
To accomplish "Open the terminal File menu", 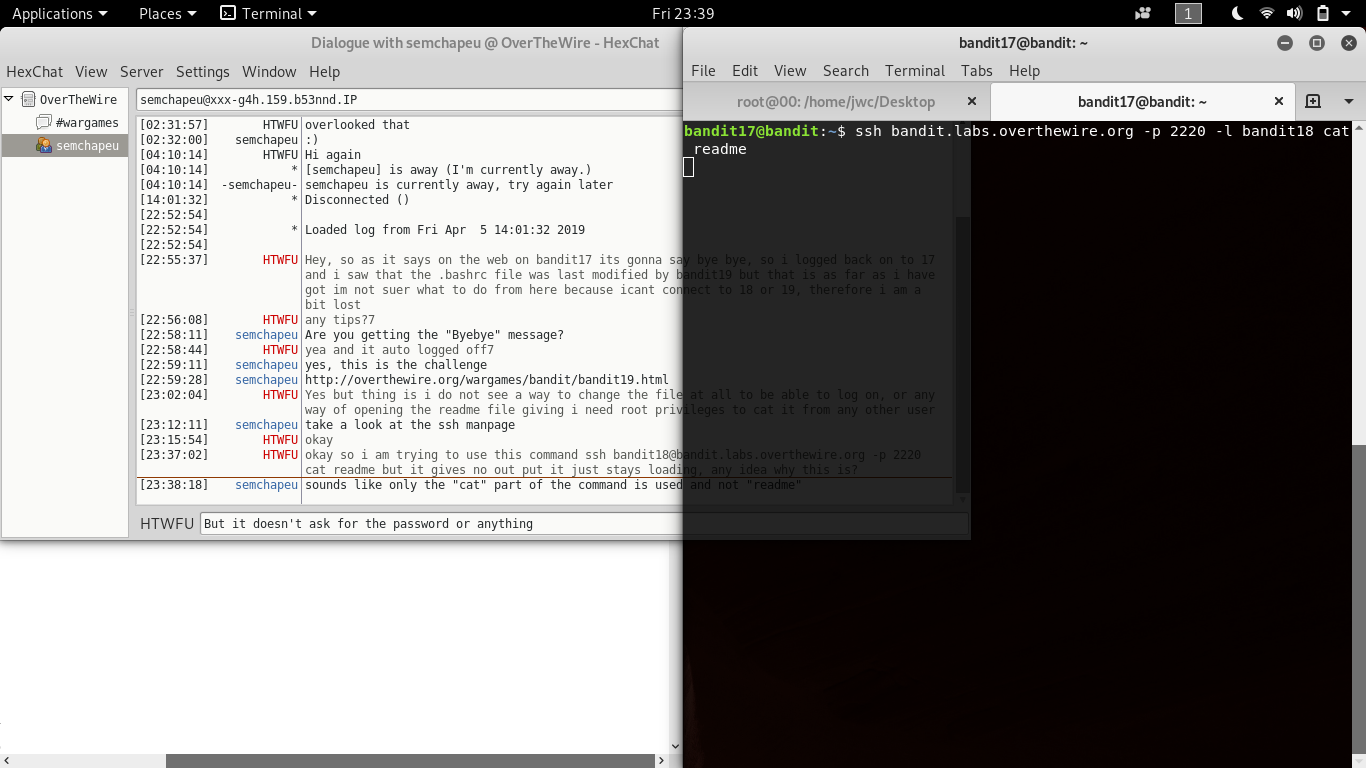I will point(703,71).
